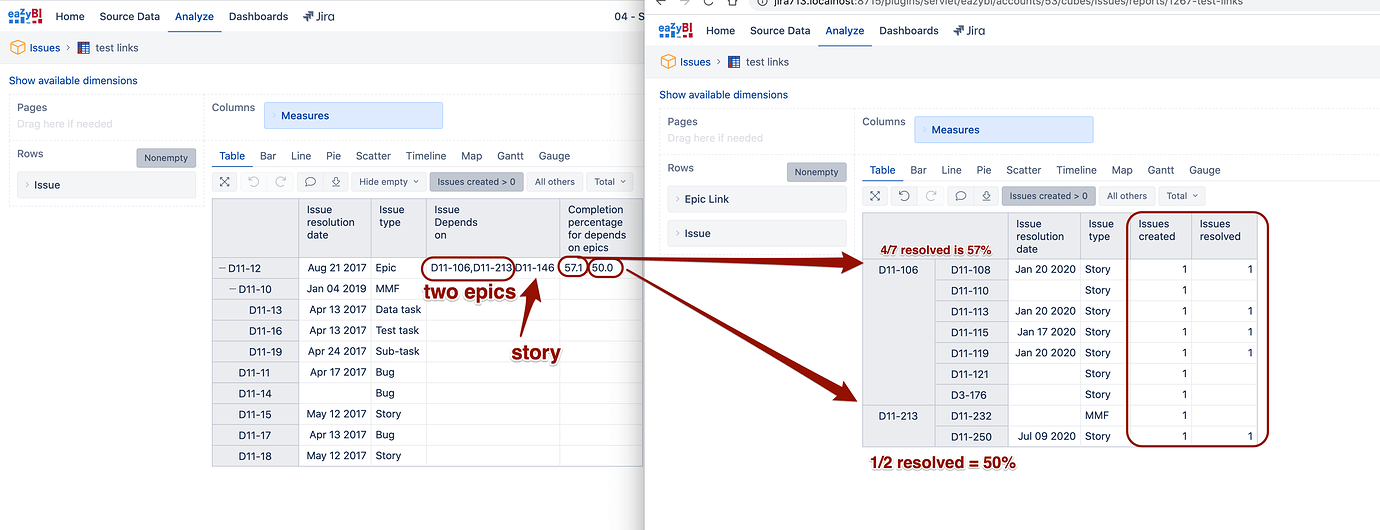Click the comment bubble icon in right report toolbar
This screenshot has height=530, width=1380.
960,196
